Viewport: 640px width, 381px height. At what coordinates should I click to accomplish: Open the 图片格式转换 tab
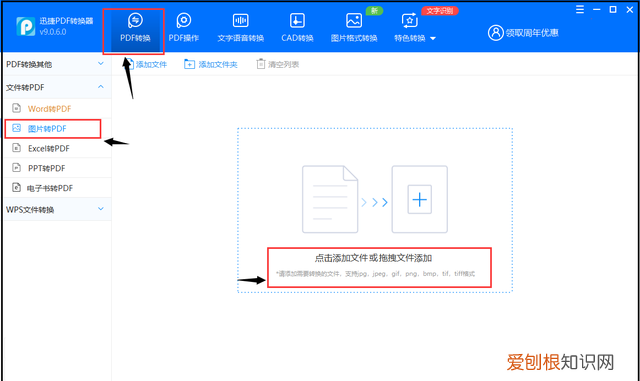tap(354, 28)
